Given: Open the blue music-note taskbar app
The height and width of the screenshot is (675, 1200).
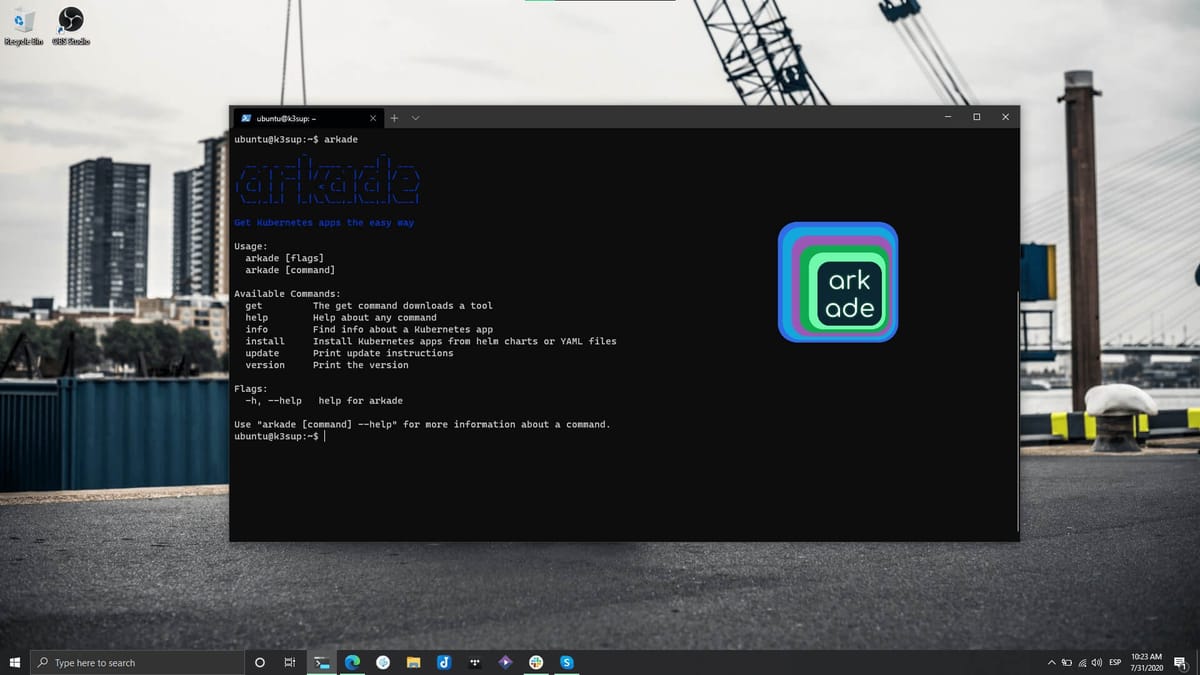Looking at the screenshot, I should (x=444, y=662).
